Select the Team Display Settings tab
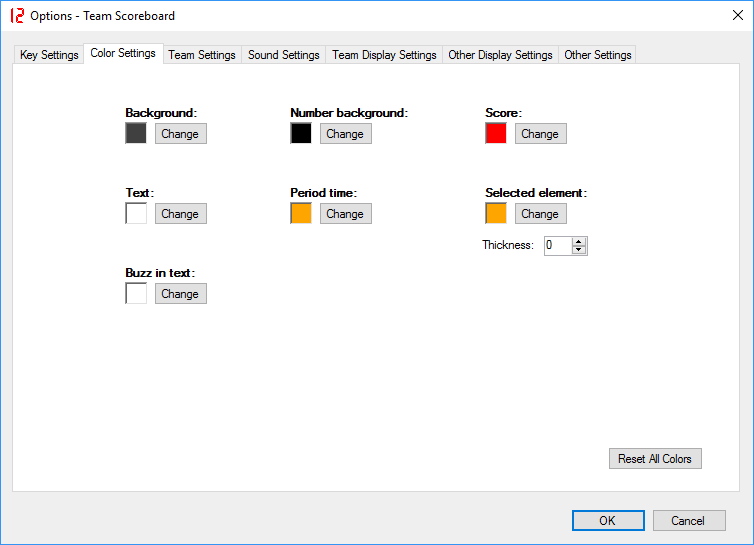This screenshot has width=754, height=545. coord(384,55)
